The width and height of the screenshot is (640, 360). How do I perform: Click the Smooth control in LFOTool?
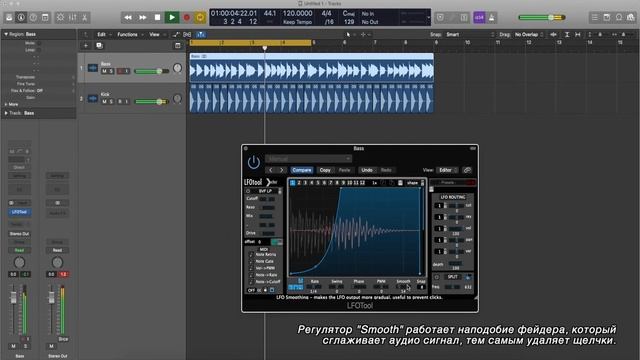click(403, 287)
